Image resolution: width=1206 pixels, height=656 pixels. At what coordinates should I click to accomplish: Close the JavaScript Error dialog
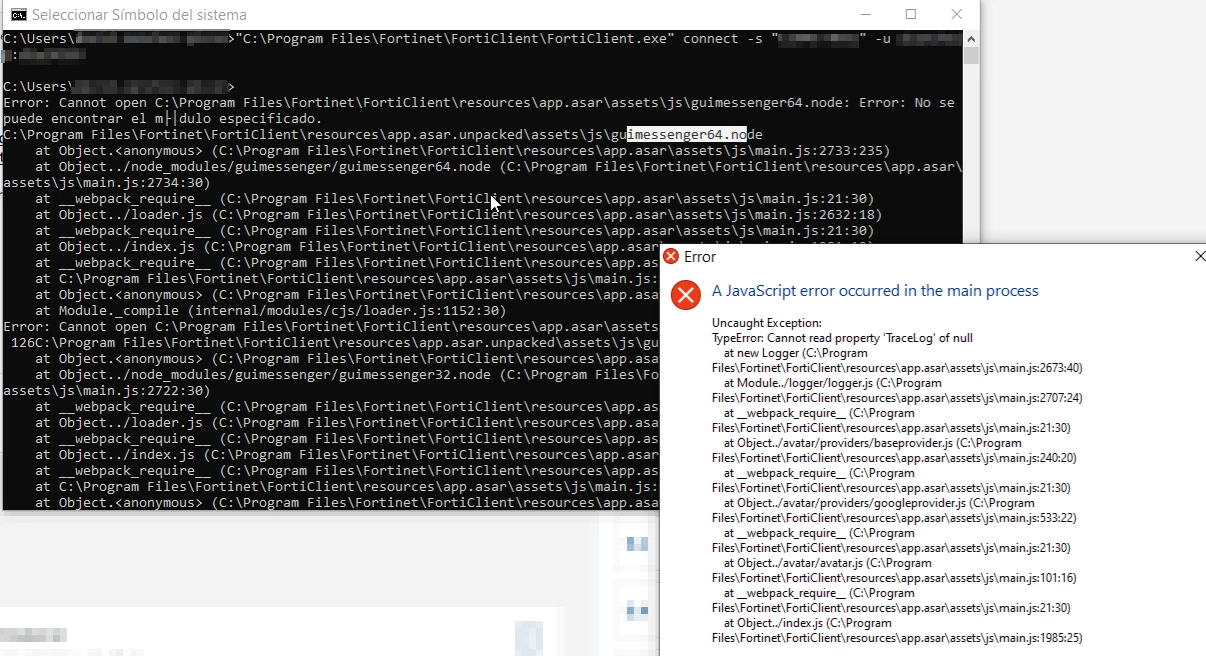[x=1200, y=257]
